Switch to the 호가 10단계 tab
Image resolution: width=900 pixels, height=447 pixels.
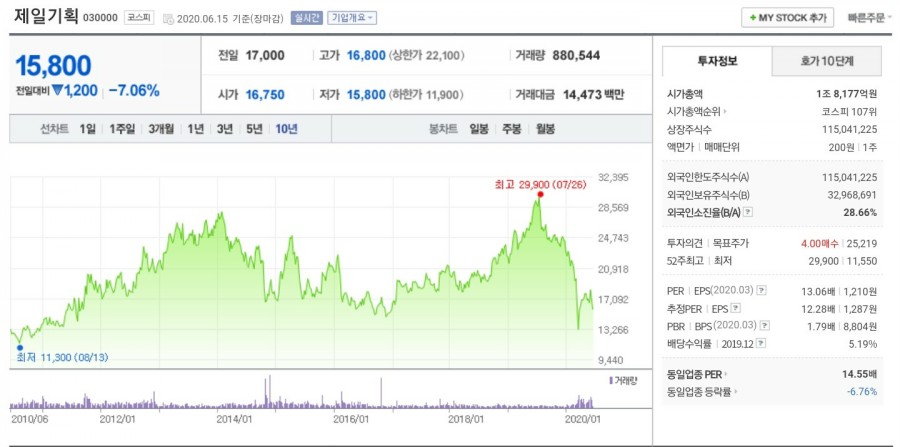(x=827, y=61)
